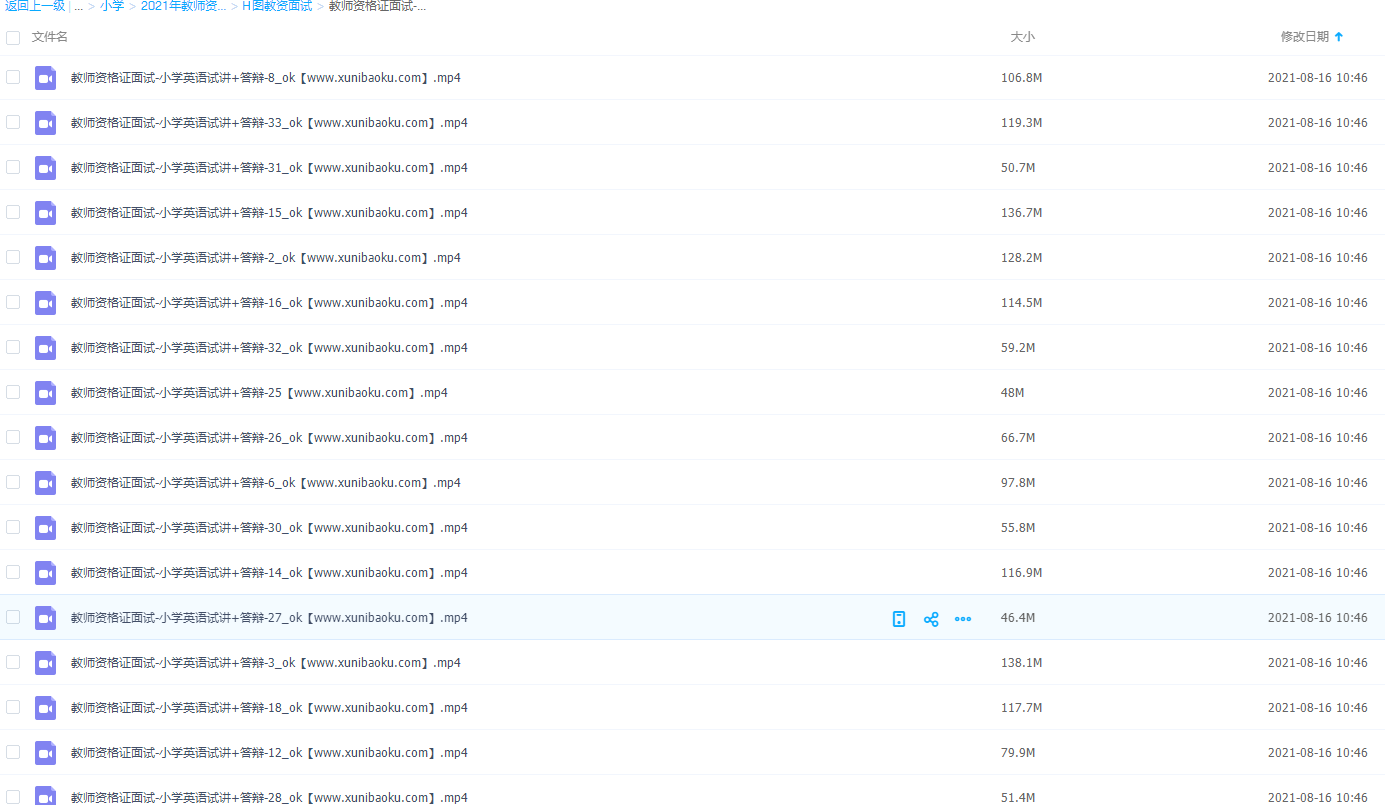Click the sort arrow next to 修改日期

pos(1339,37)
